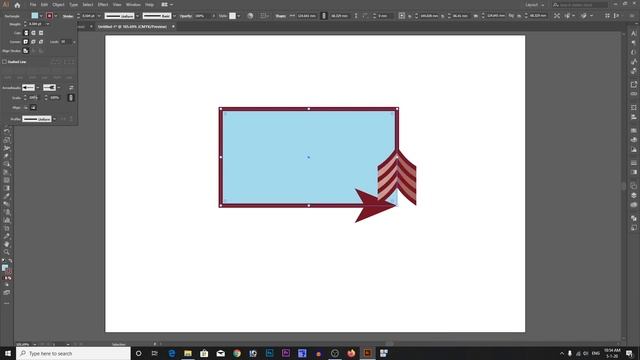Screen dimensions: 640x360
Task: Select the Bevel Join corner option
Action: 41,42
